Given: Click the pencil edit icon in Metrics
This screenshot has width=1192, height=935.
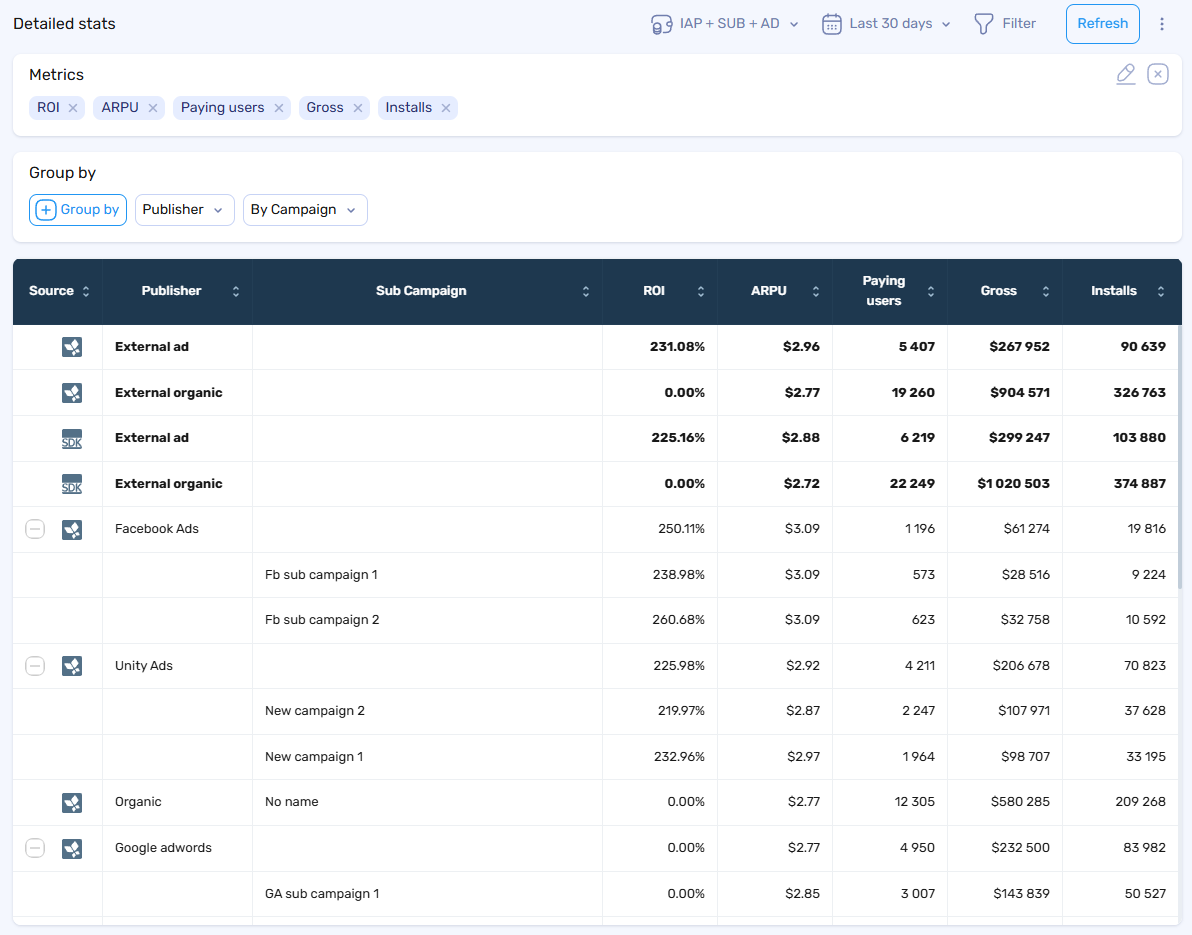Looking at the screenshot, I should [1126, 74].
